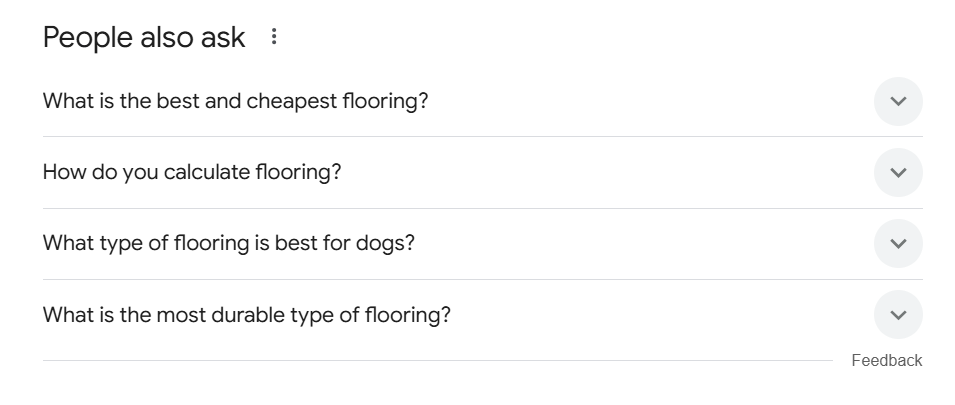Expand "What is the best and cheapest flooring?"

click(235, 101)
